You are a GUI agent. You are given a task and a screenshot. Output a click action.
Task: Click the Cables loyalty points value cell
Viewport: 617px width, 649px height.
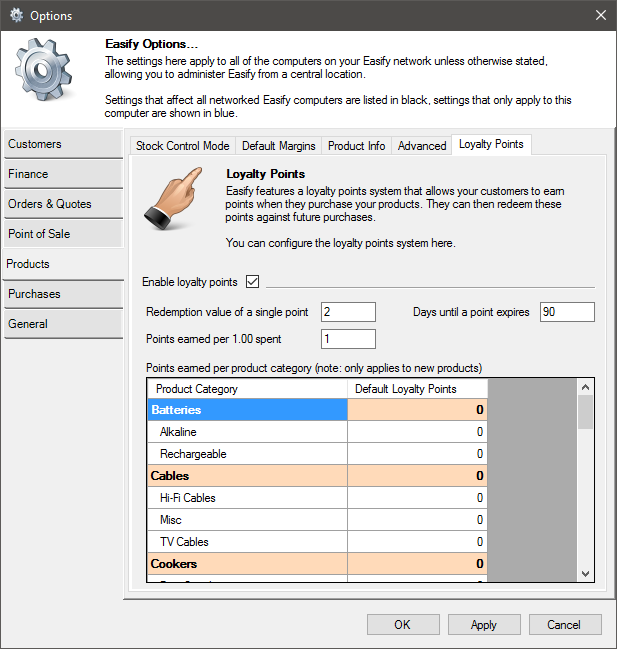coord(418,476)
